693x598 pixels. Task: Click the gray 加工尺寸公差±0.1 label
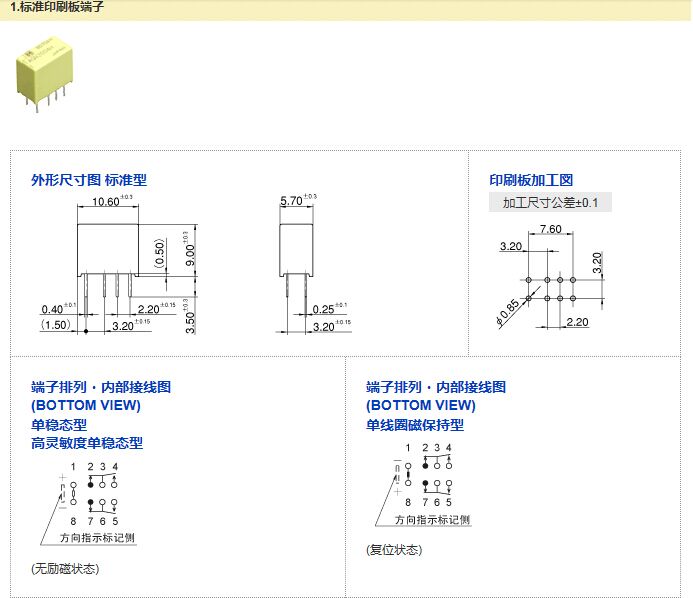click(x=550, y=203)
